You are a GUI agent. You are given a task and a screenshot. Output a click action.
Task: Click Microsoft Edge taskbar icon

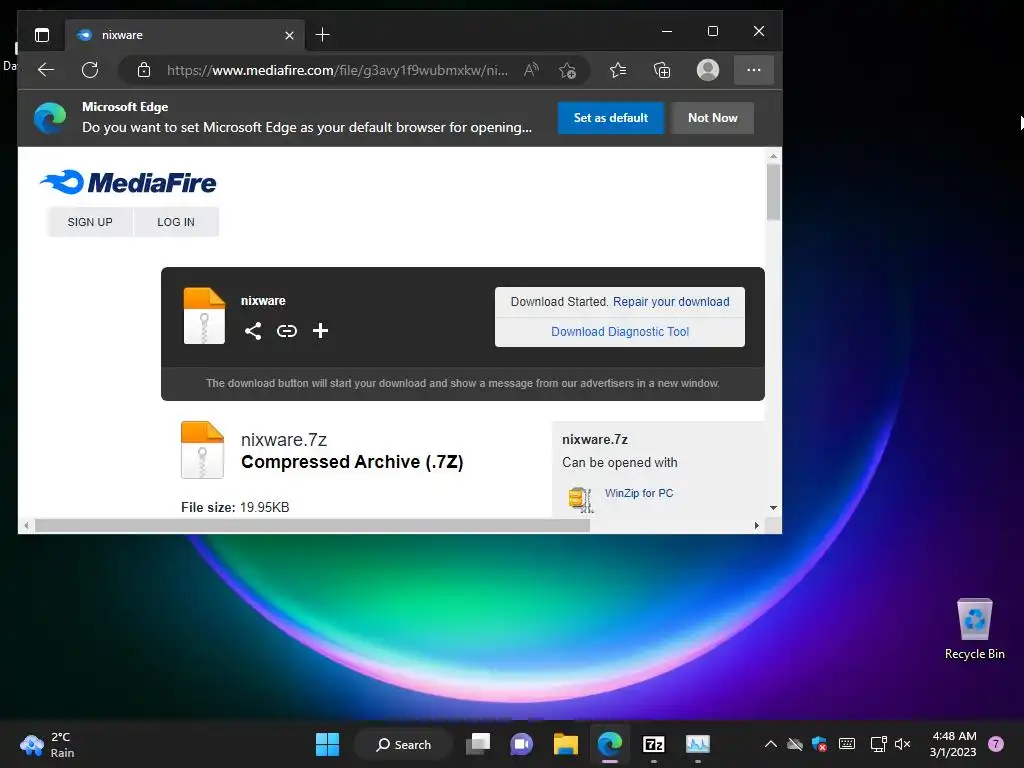coord(610,744)
